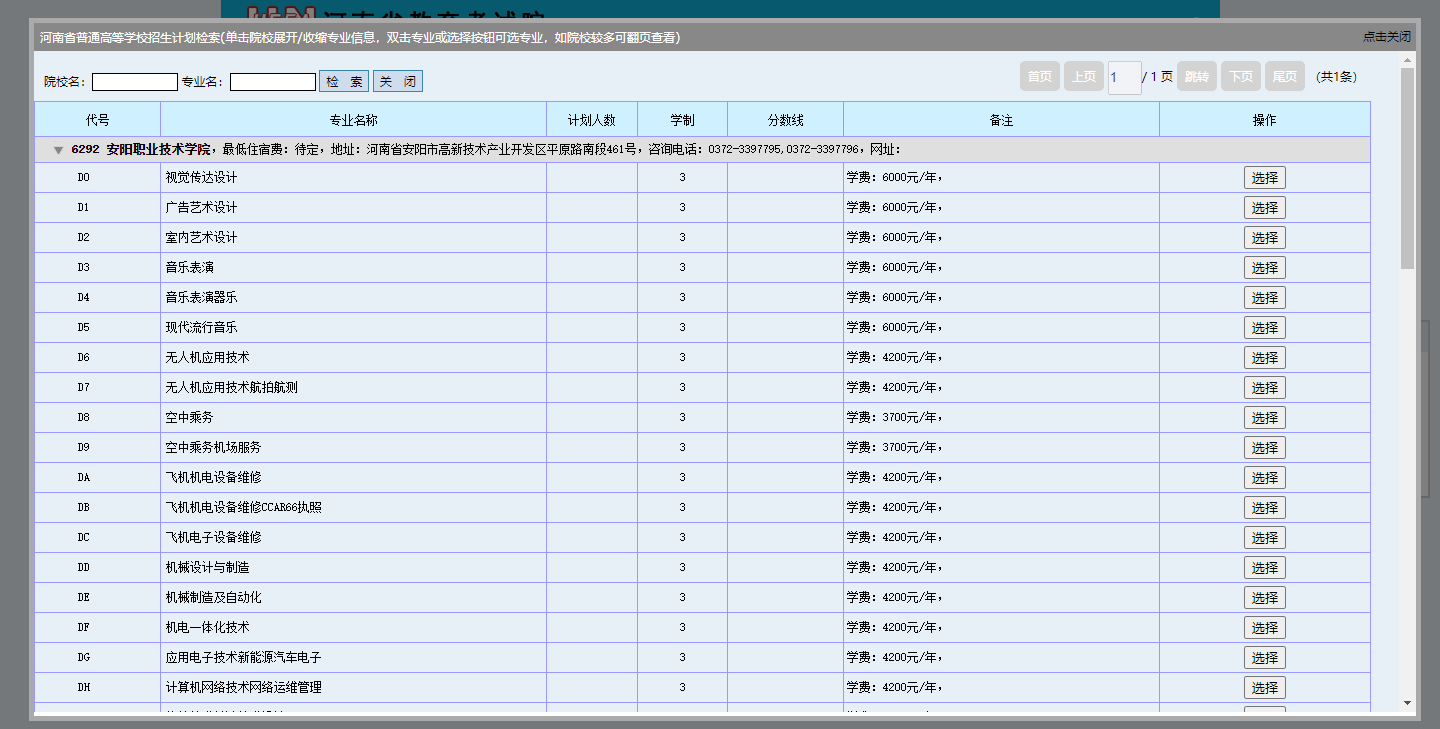Viewport: 1440px width, 729px height.
Task: Click 选择 for 机械制造及自动化
Action: pyautogui.click(x=1265, y=598)
